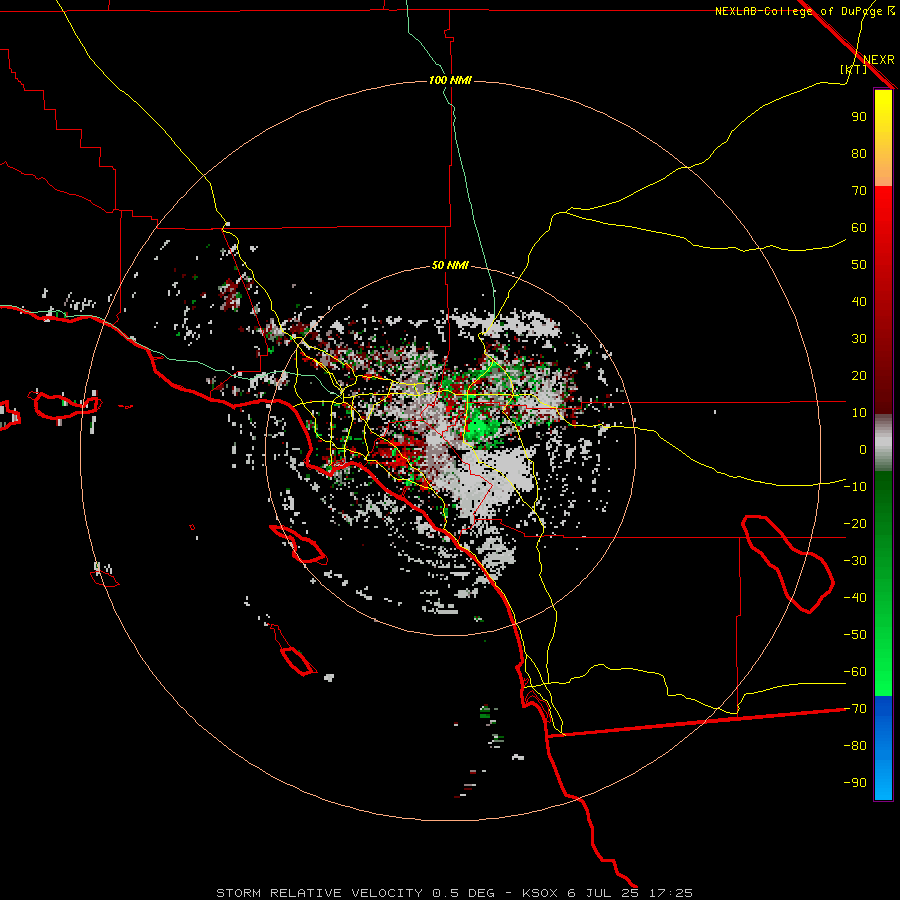Pick the "-10" value on the velocity scale
This screenshot has height=900, width=900.
pos(855,487)
